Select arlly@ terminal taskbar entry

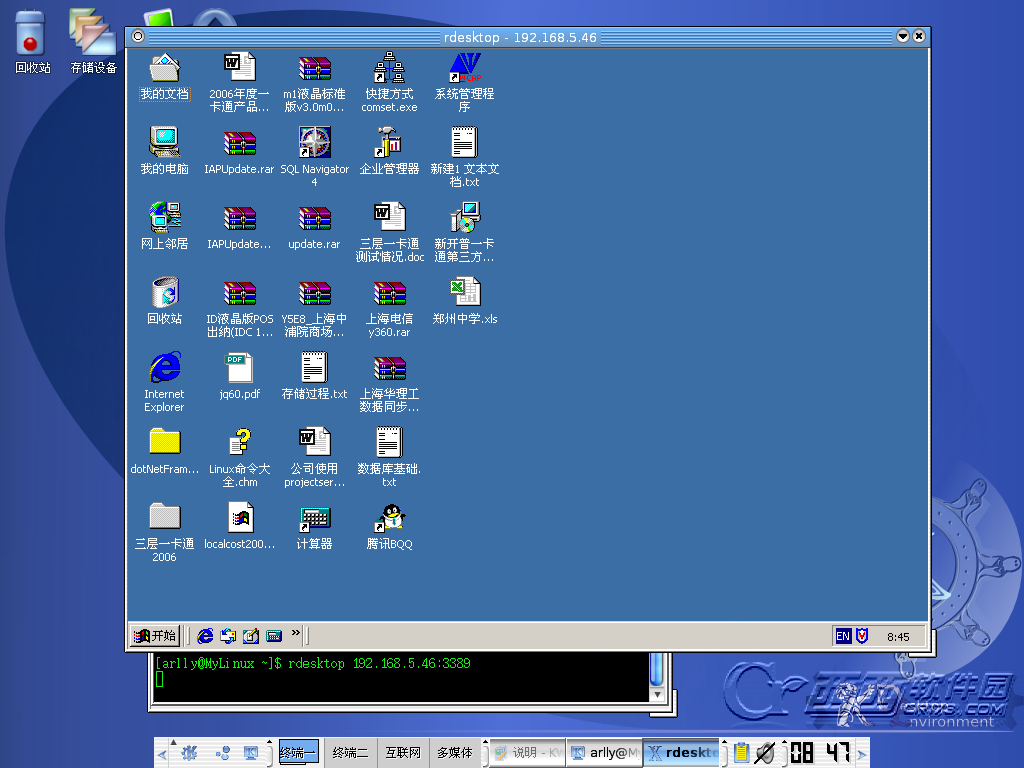pyautogui.click(x=603, y=753)
